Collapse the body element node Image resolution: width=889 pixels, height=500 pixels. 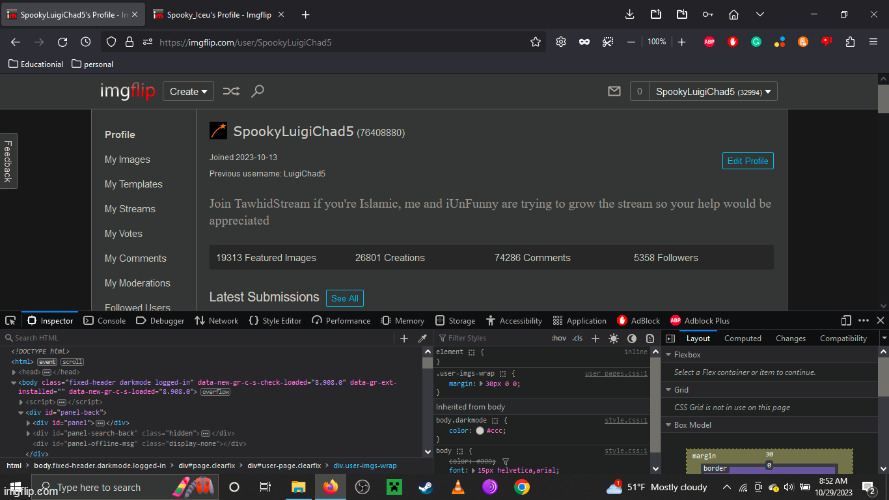14,383
